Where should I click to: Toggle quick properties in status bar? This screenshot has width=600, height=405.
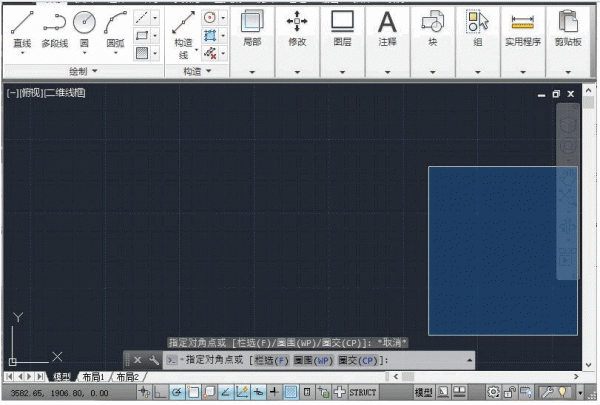click(307, 392)
